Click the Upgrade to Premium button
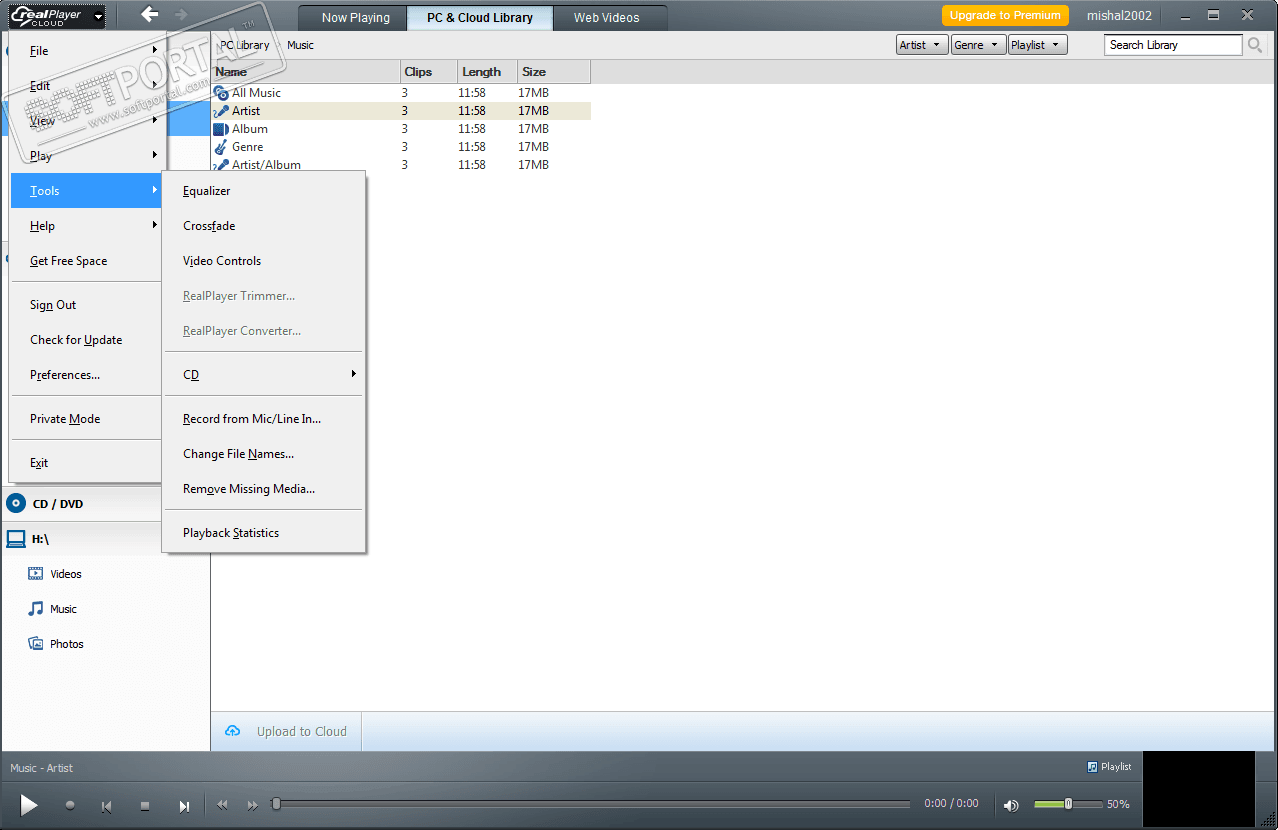The image size is (1278, 830). coord(1005,15)
